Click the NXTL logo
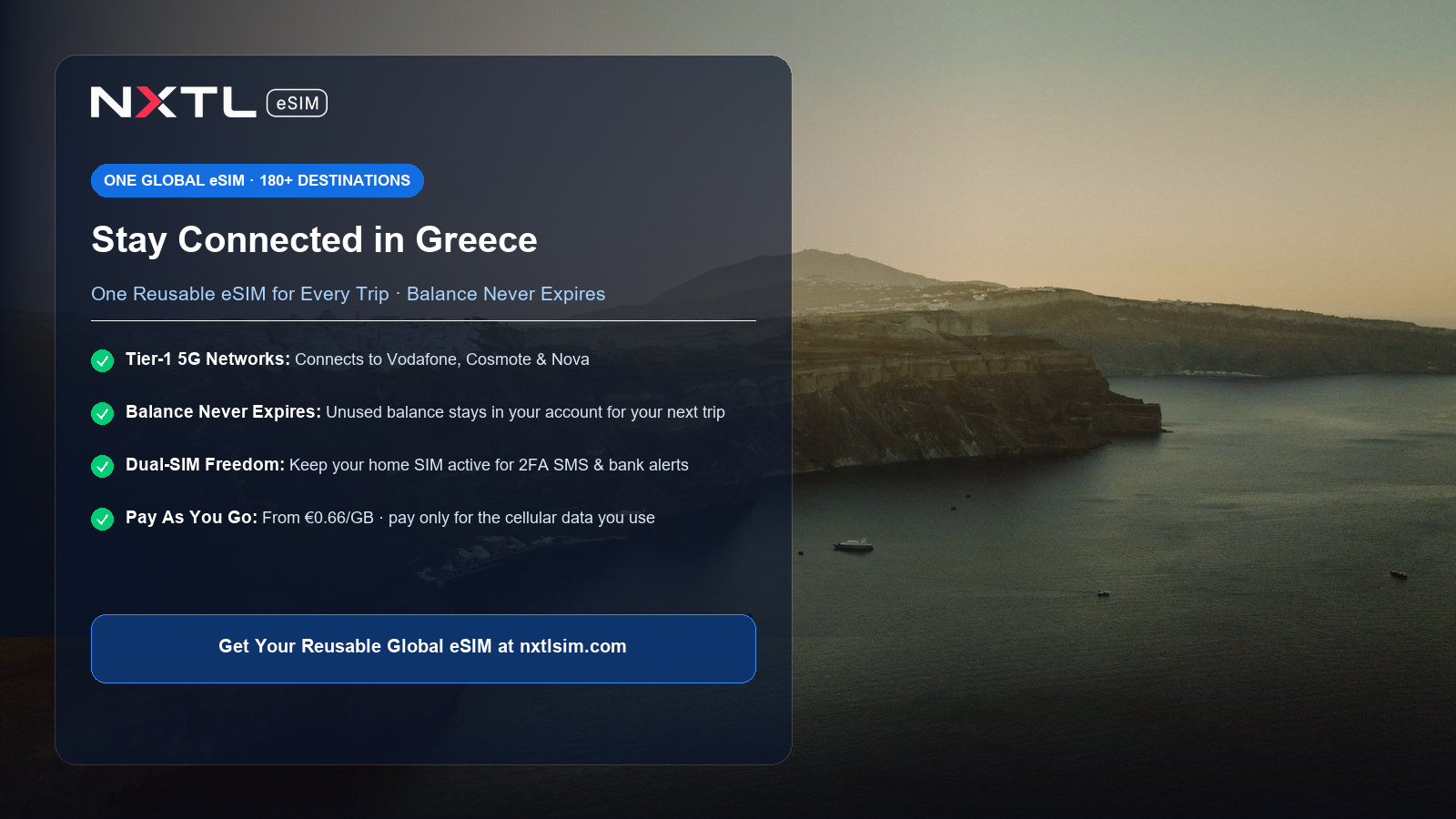This screenshot has height=819, width=1456. coord(174,103)
